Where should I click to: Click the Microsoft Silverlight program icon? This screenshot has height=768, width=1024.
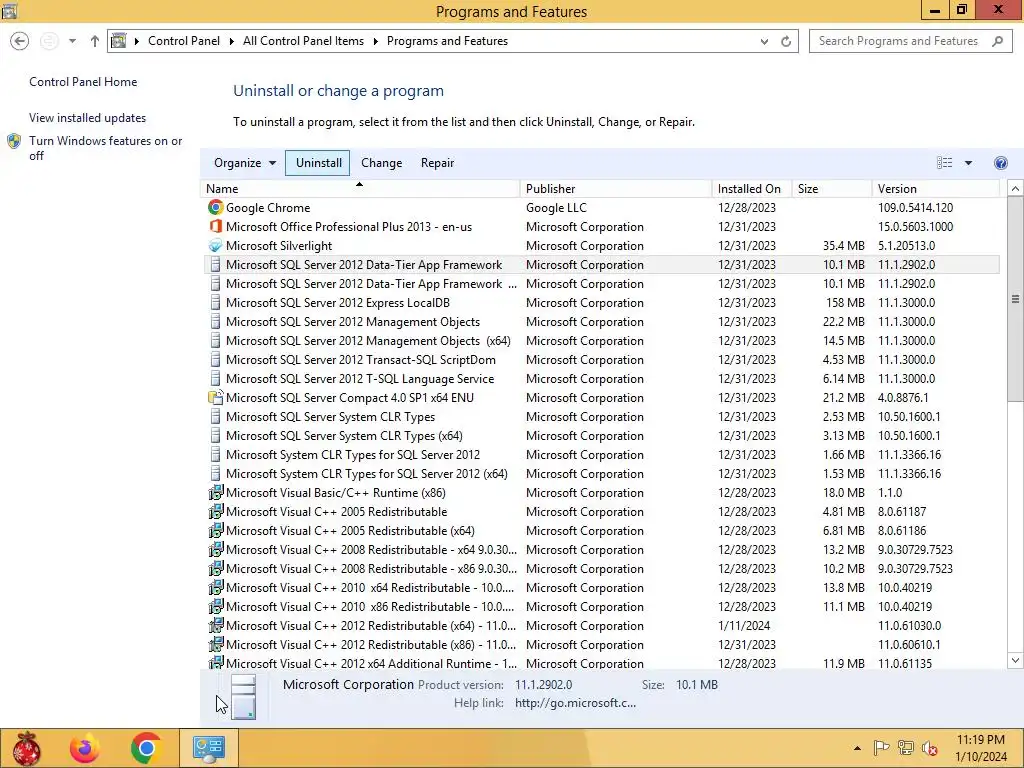point(216,246)
